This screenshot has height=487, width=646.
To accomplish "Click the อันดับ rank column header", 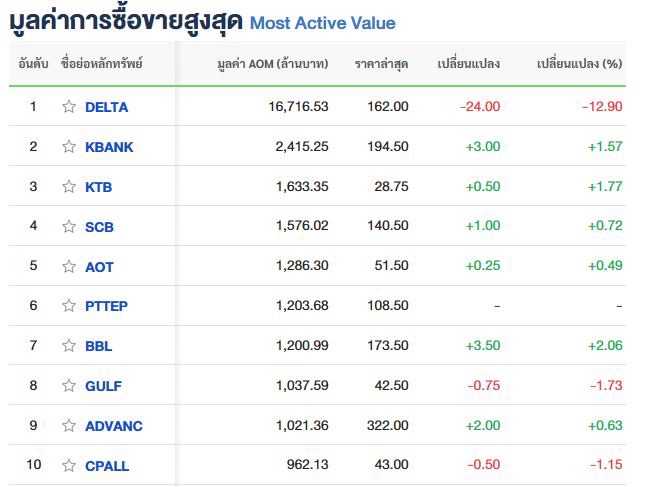I will (x=32, y=64).
